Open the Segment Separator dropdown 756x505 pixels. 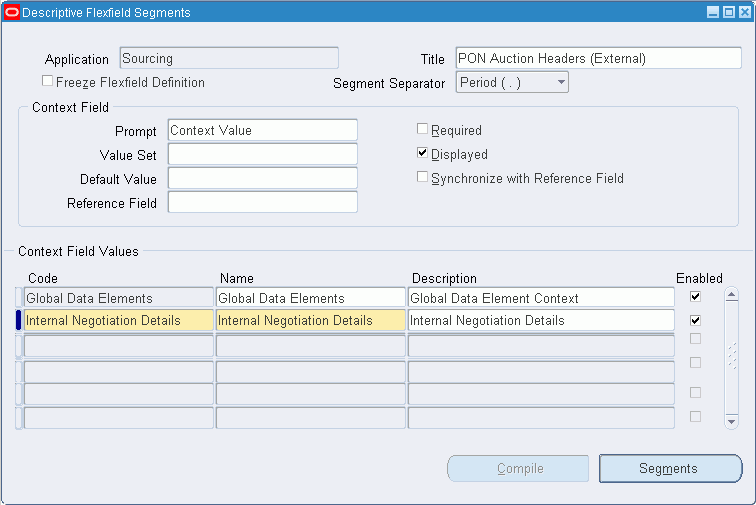coord(560,82)
